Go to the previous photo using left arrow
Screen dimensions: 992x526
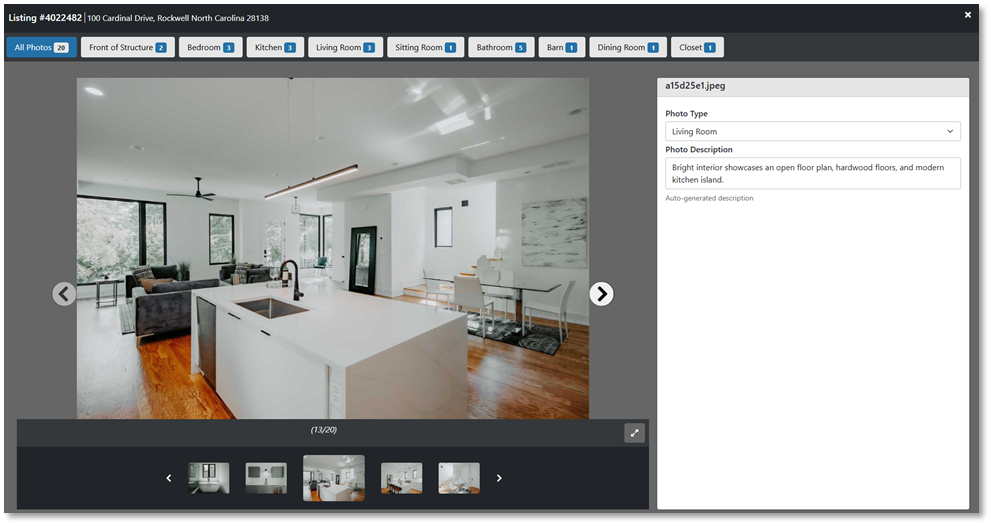[64, 293]
